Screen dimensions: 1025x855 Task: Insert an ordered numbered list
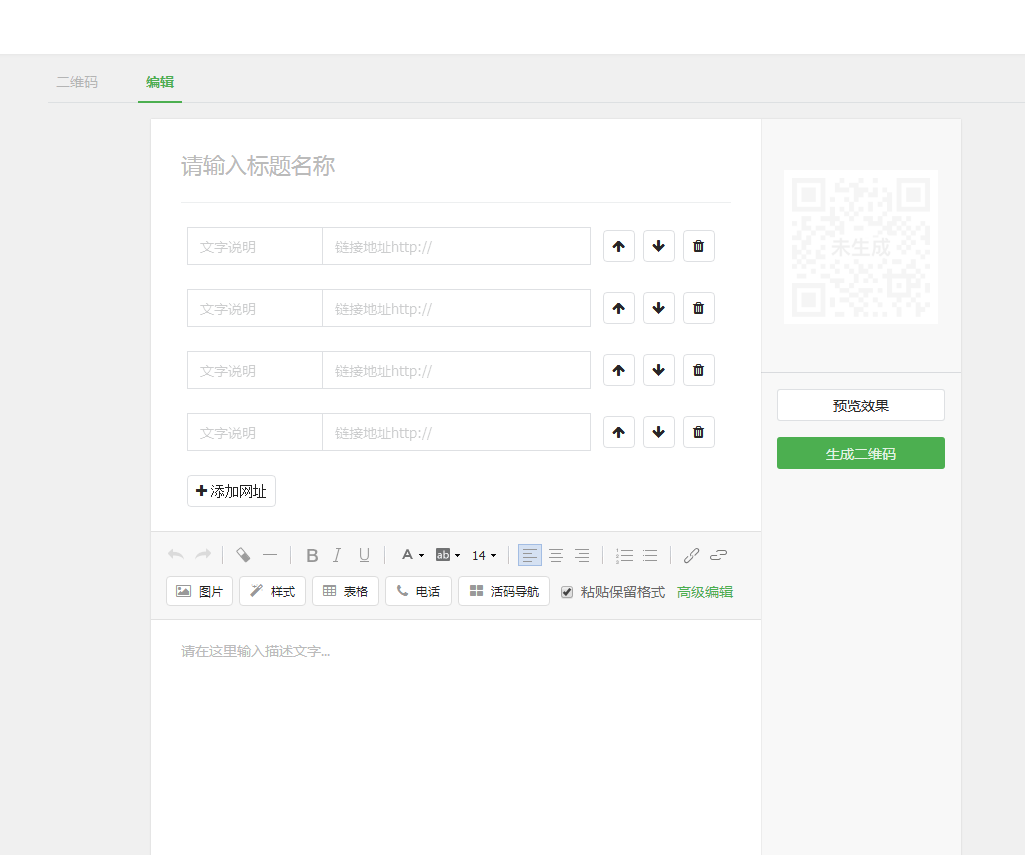click(624, 555)
